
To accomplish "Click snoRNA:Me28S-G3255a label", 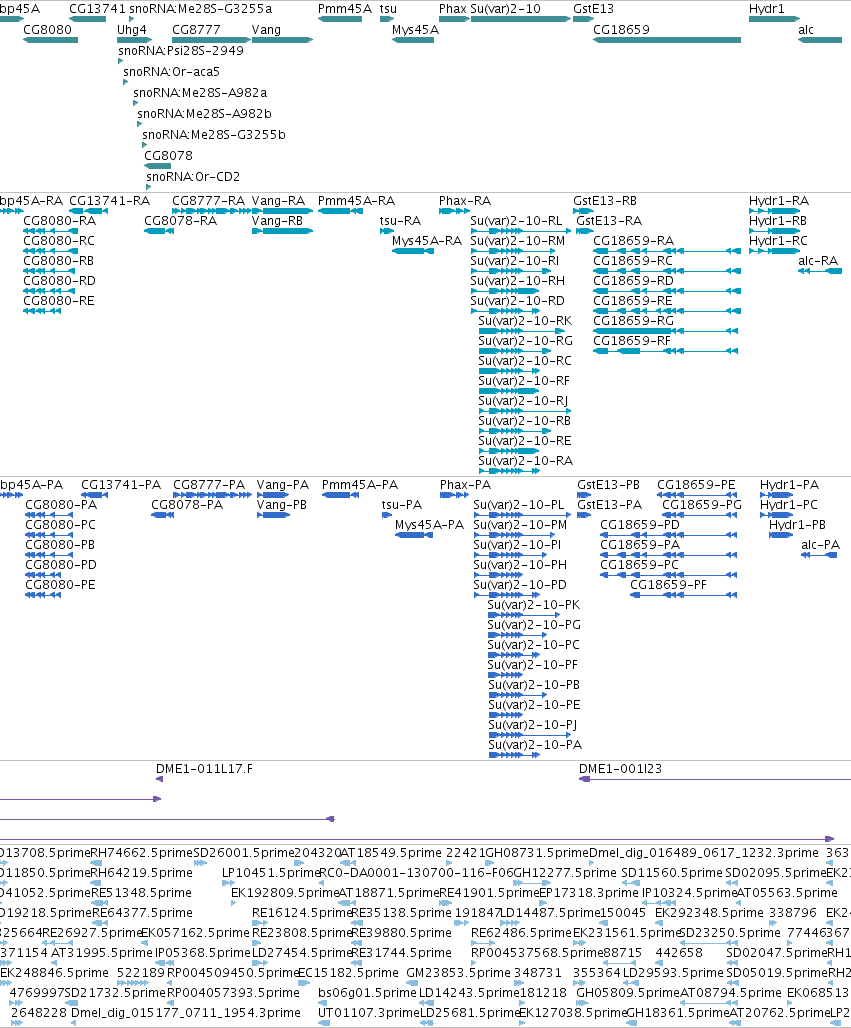I will (201, 9).
